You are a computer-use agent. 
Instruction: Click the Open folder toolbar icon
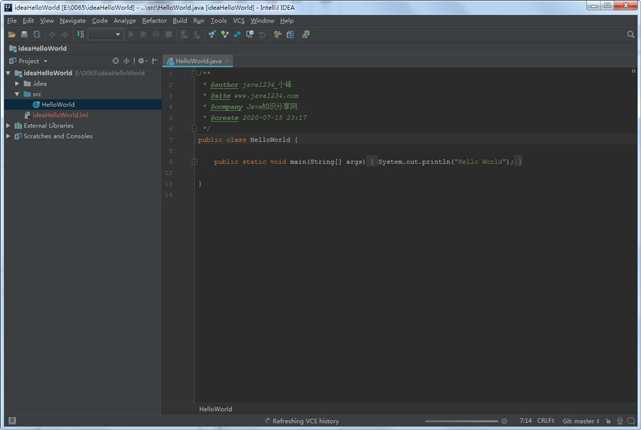[x=11, y=34]
